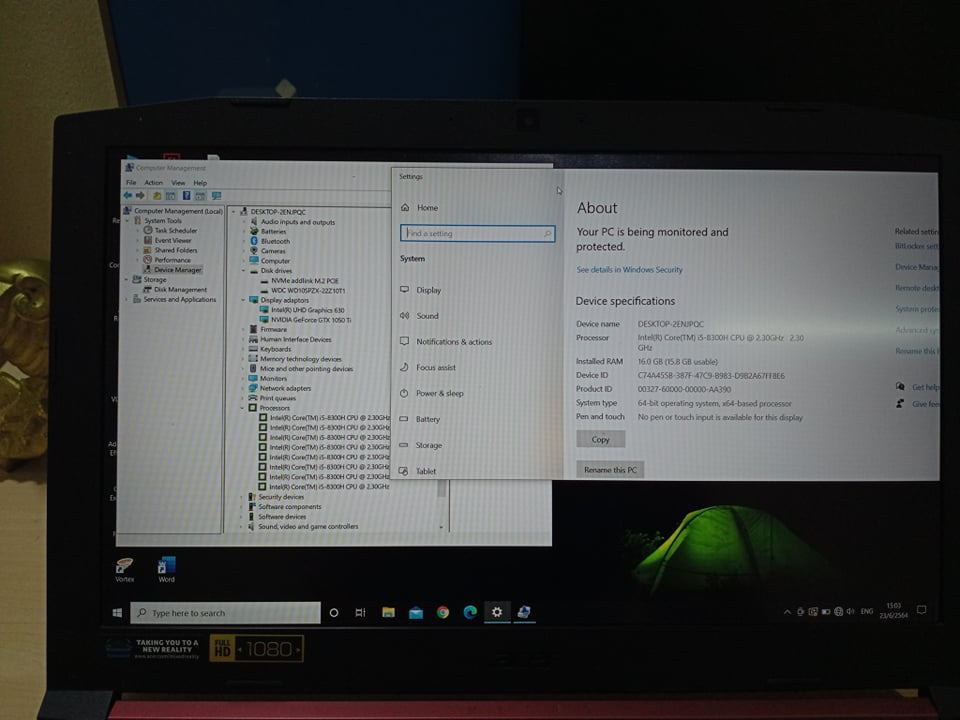The image size is (960, 720).
Task: Click Computer Management icon on taskbar
Action: tap(524, 612)
